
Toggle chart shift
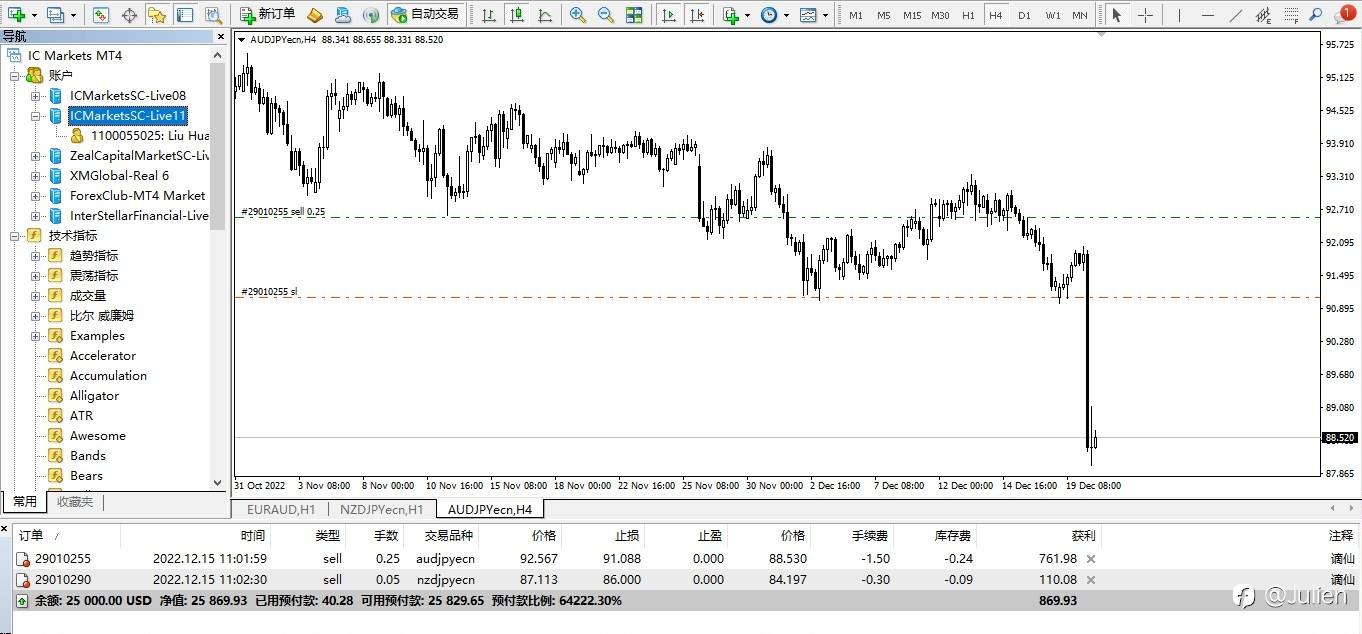tap(697, 15)
